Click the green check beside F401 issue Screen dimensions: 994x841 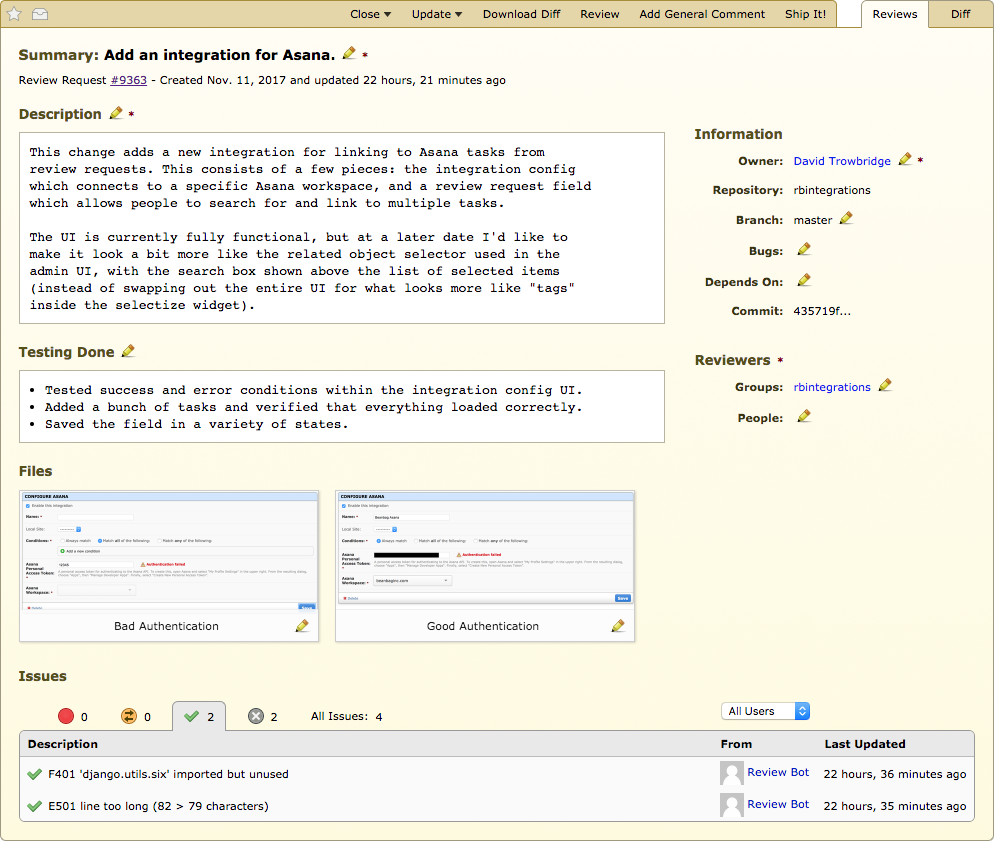coord(34,774)
